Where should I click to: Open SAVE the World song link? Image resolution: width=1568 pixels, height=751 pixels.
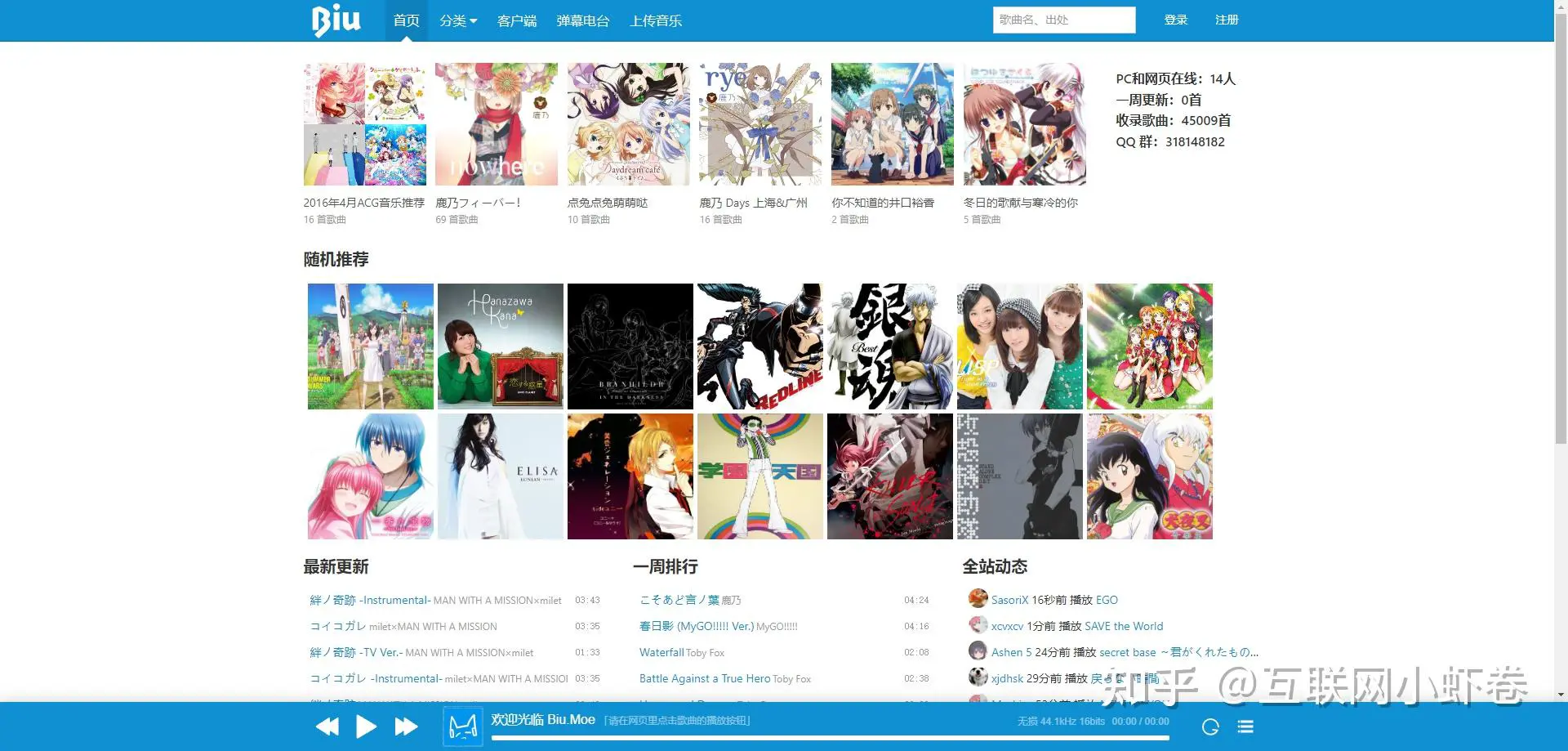coord(1124,626)
